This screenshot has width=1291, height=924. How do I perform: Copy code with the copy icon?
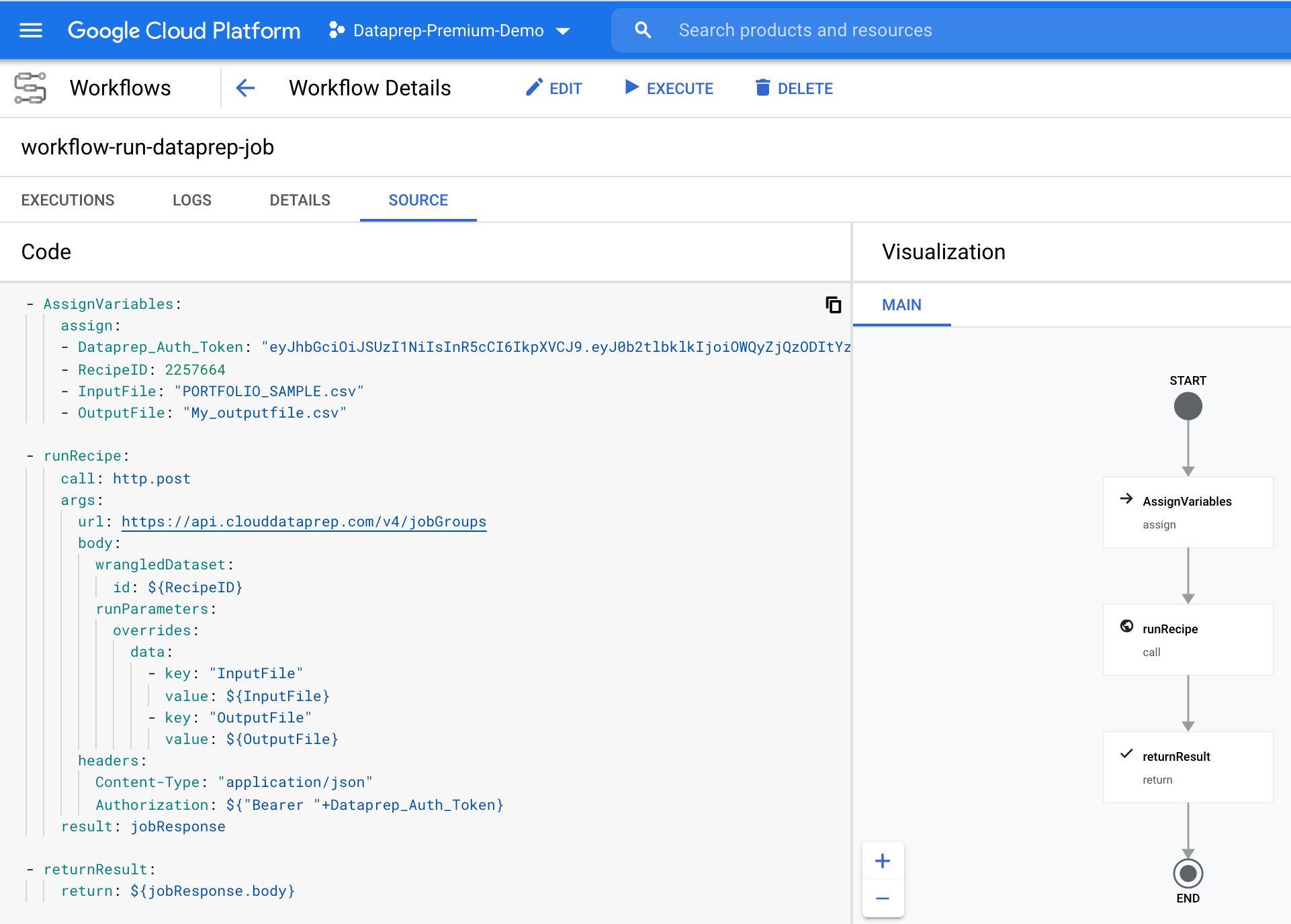833,305
